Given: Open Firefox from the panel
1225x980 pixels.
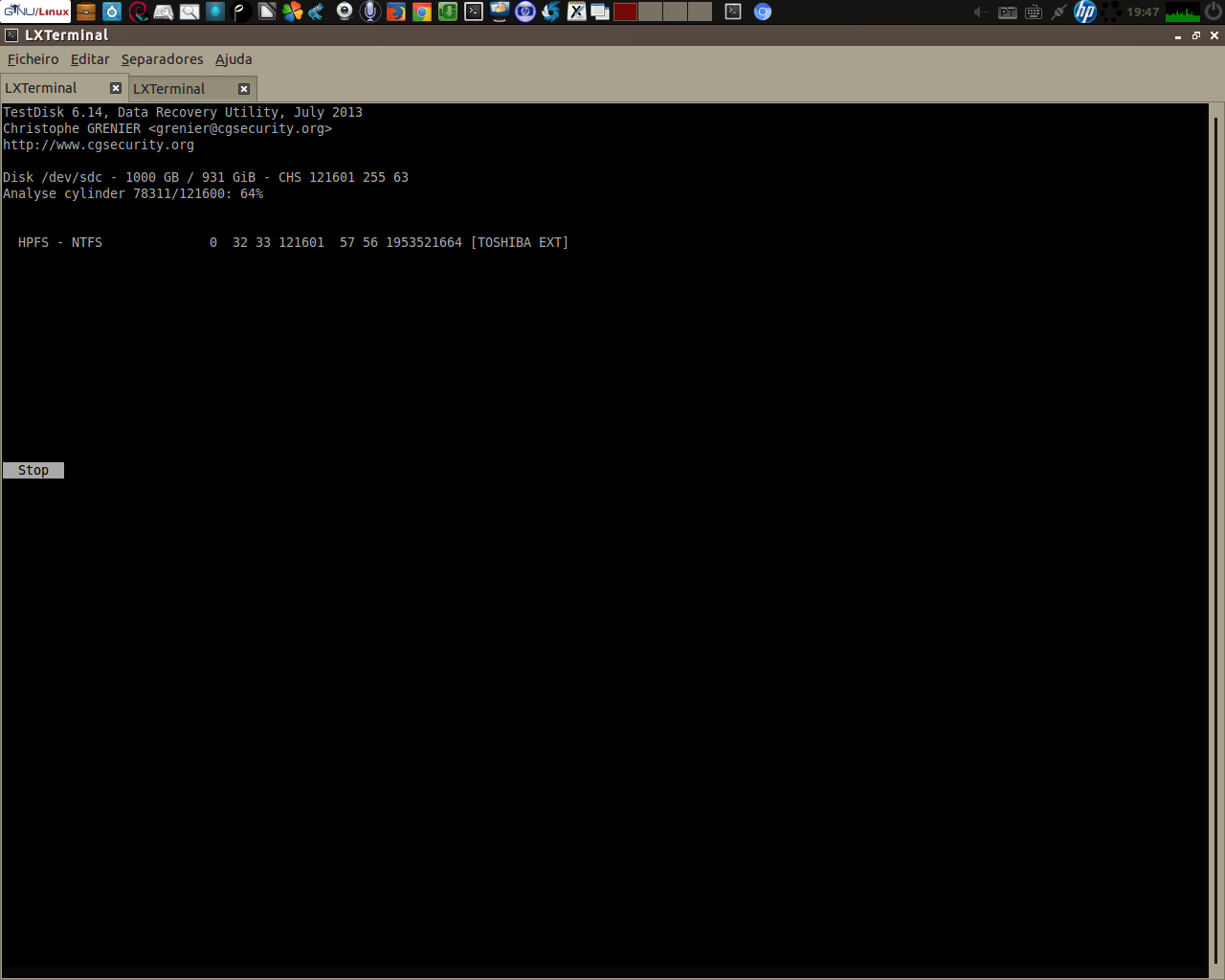Looking at the screenshot, I should pos(396,11).
